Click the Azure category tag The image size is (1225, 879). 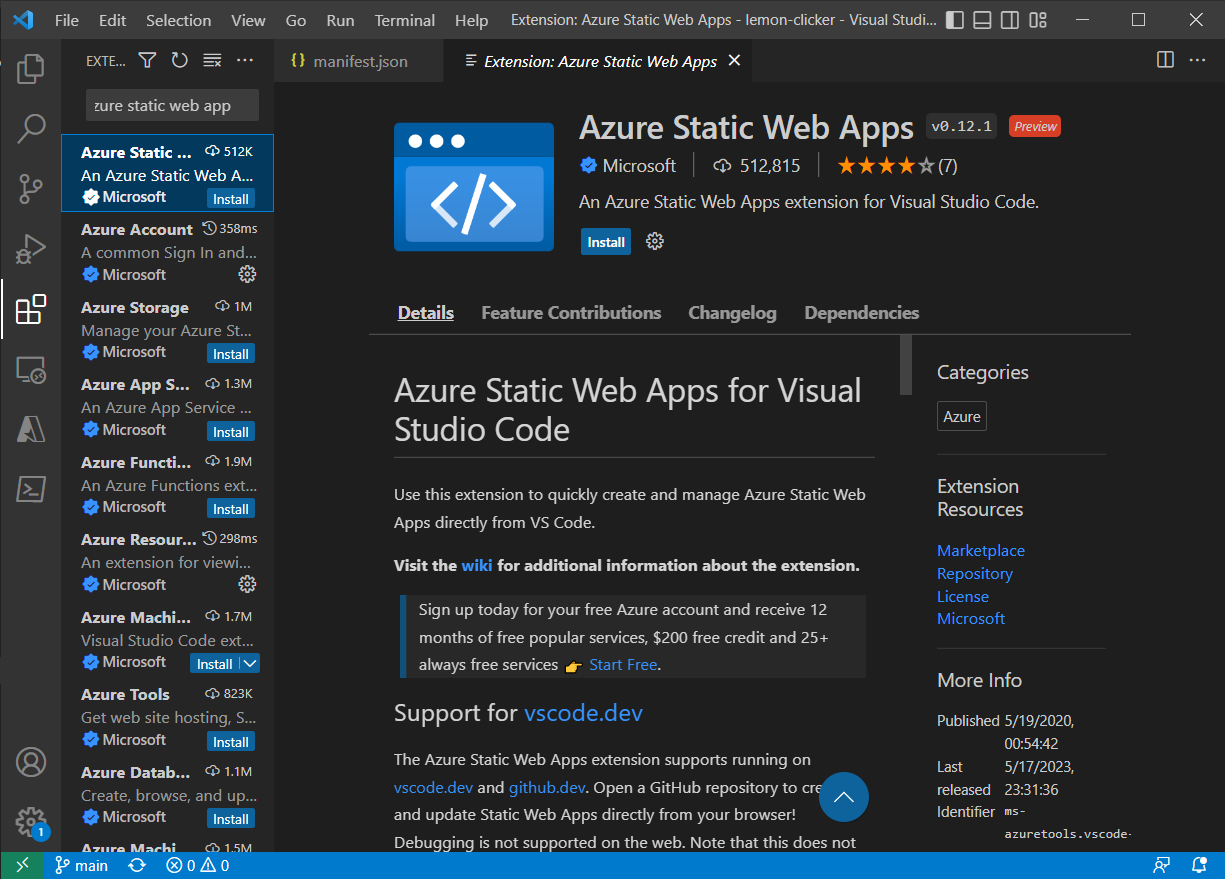click(x=962, y=417)
